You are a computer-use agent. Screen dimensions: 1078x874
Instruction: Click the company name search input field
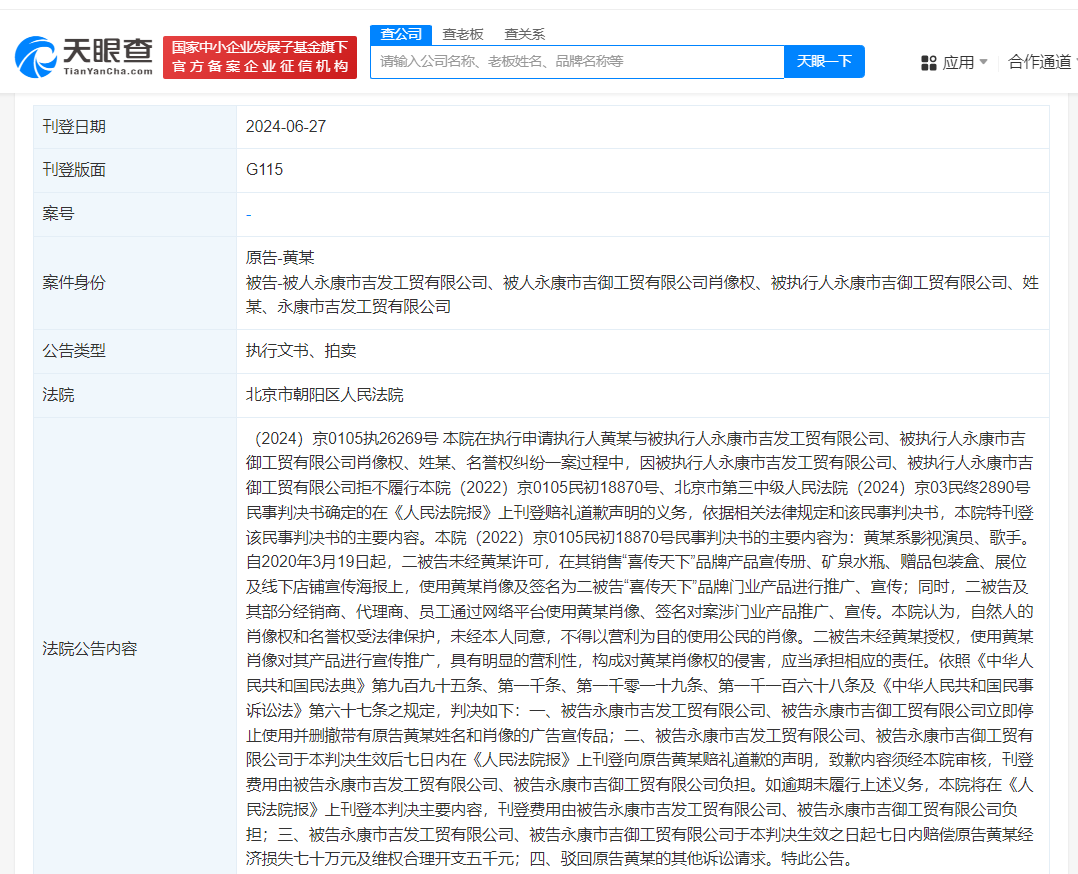(x=577, y=61)
